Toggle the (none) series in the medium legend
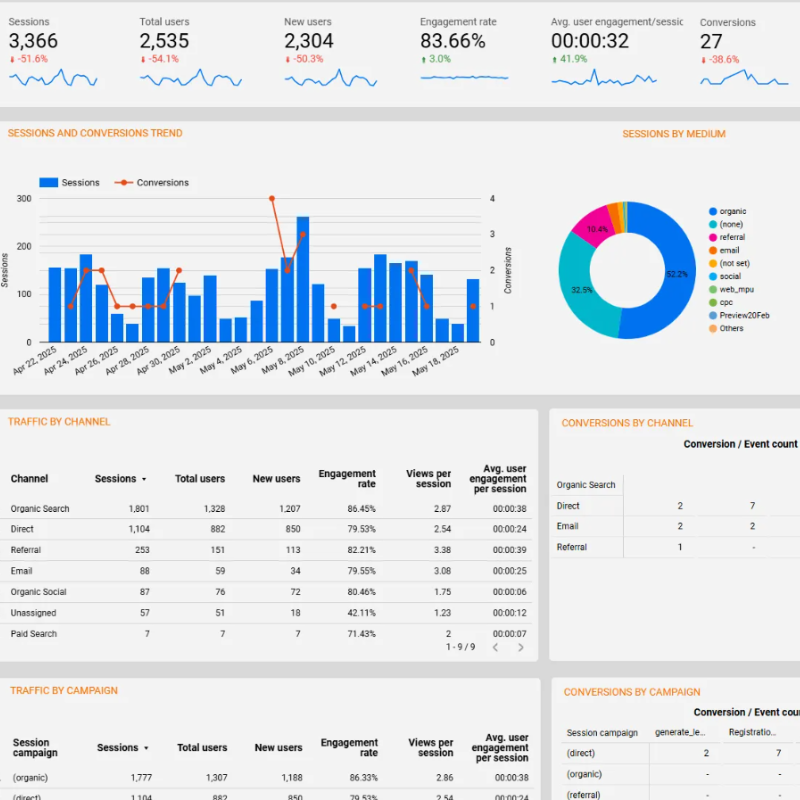 [711, 224]
